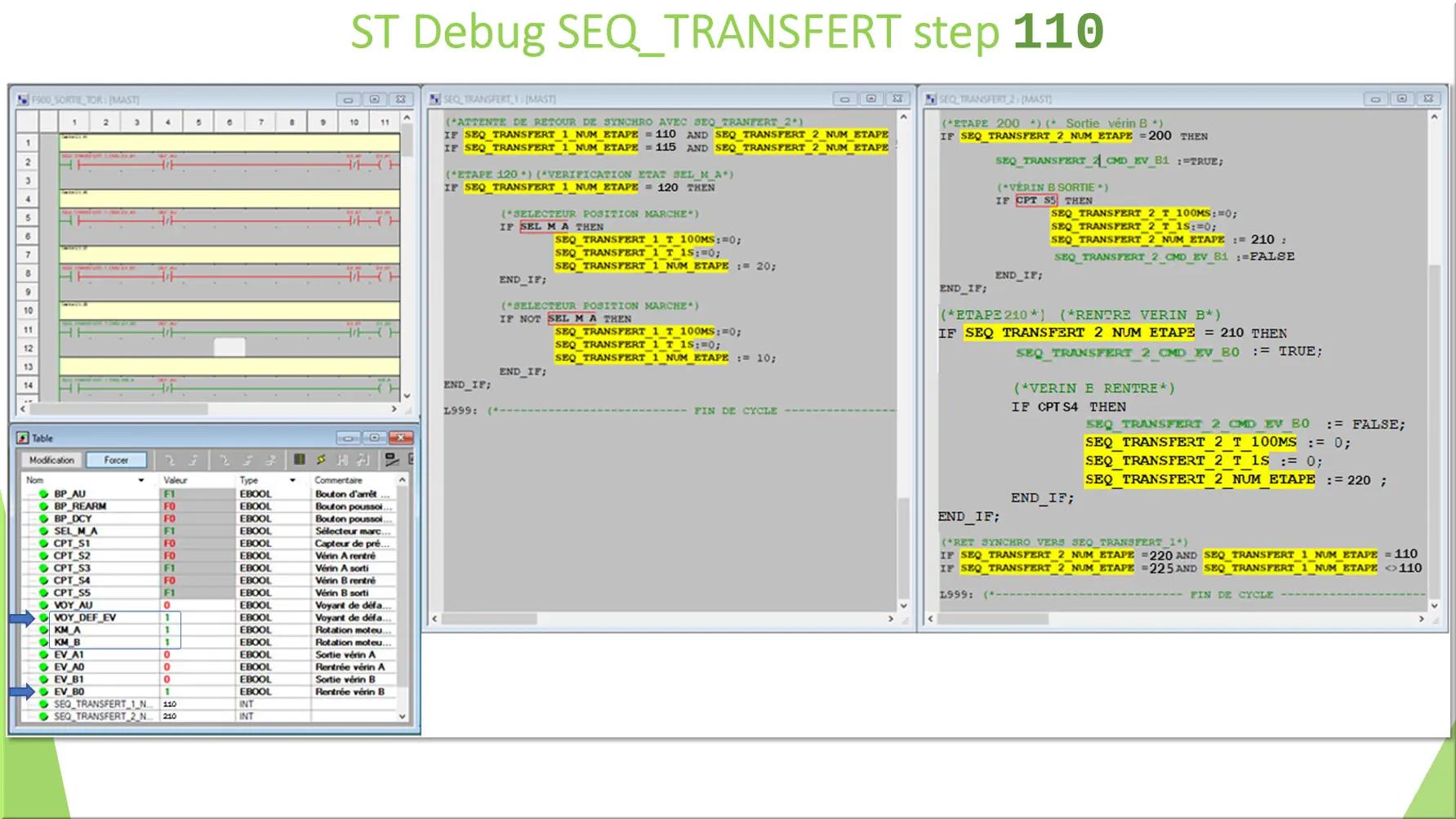
Task: Open the Type column dropdown
Action: 292,480
